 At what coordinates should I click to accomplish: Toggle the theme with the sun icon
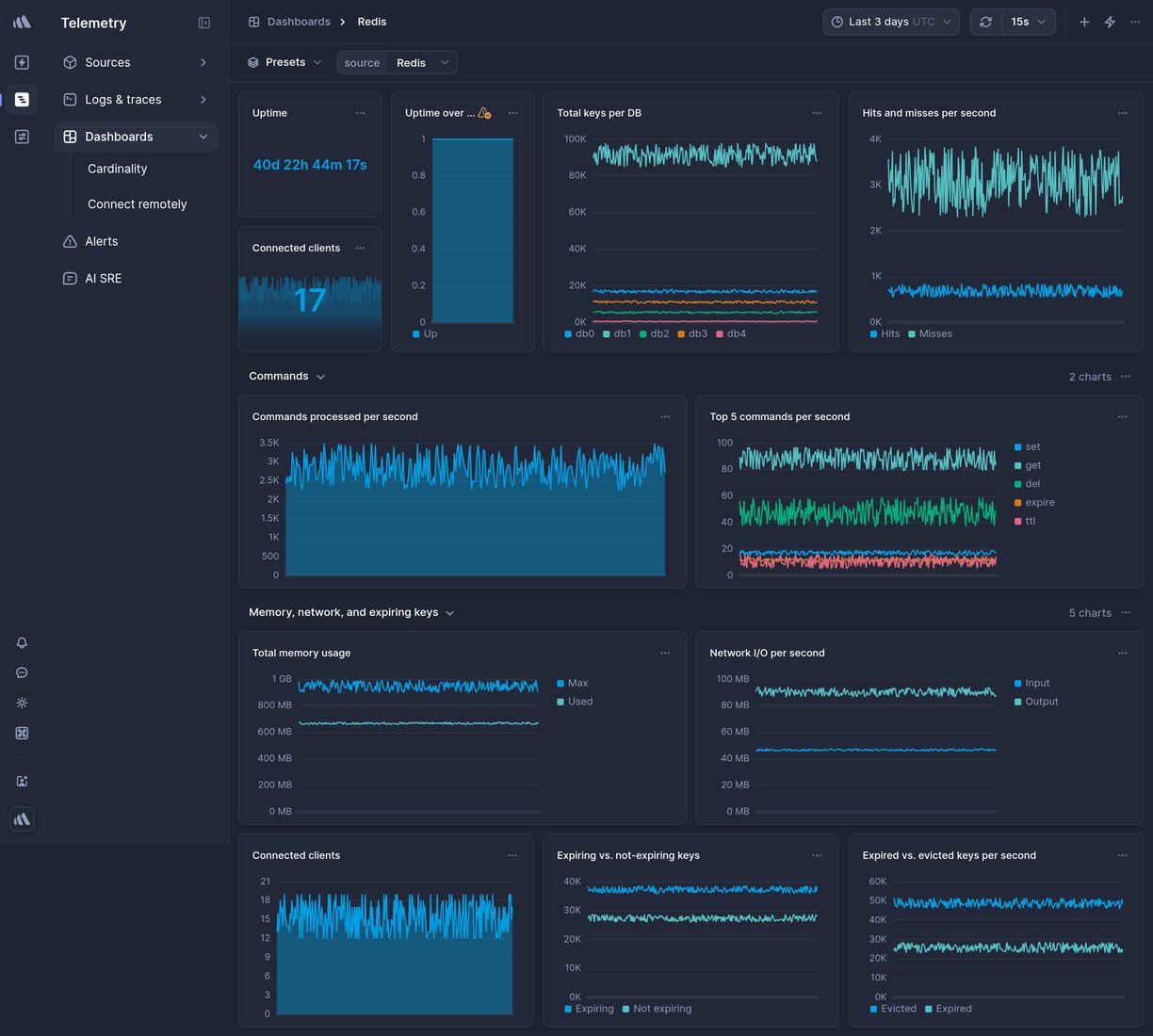click(22, 703)
